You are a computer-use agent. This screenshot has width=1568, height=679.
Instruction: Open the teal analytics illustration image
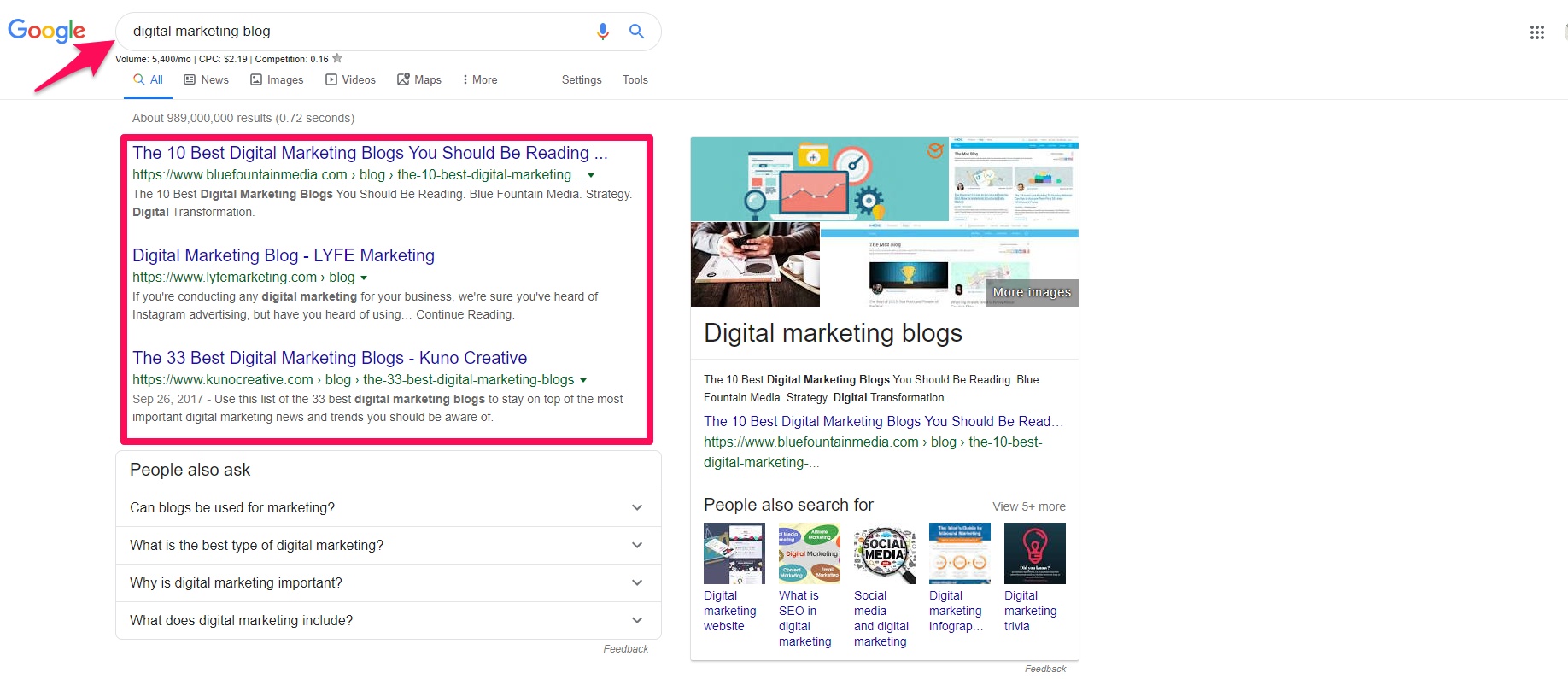click(x=819, y=179)
